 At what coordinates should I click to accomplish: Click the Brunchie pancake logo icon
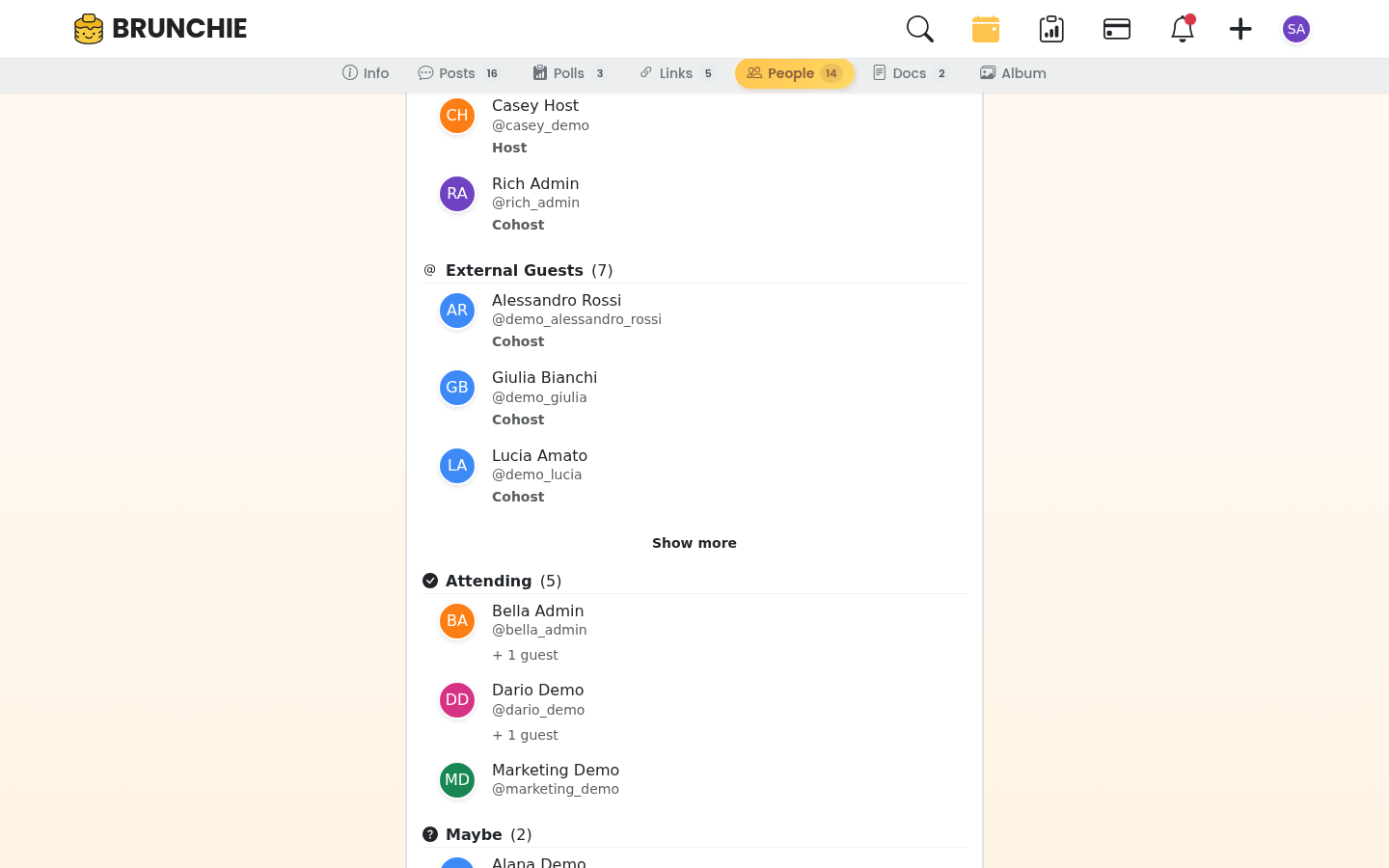(89, 29)
